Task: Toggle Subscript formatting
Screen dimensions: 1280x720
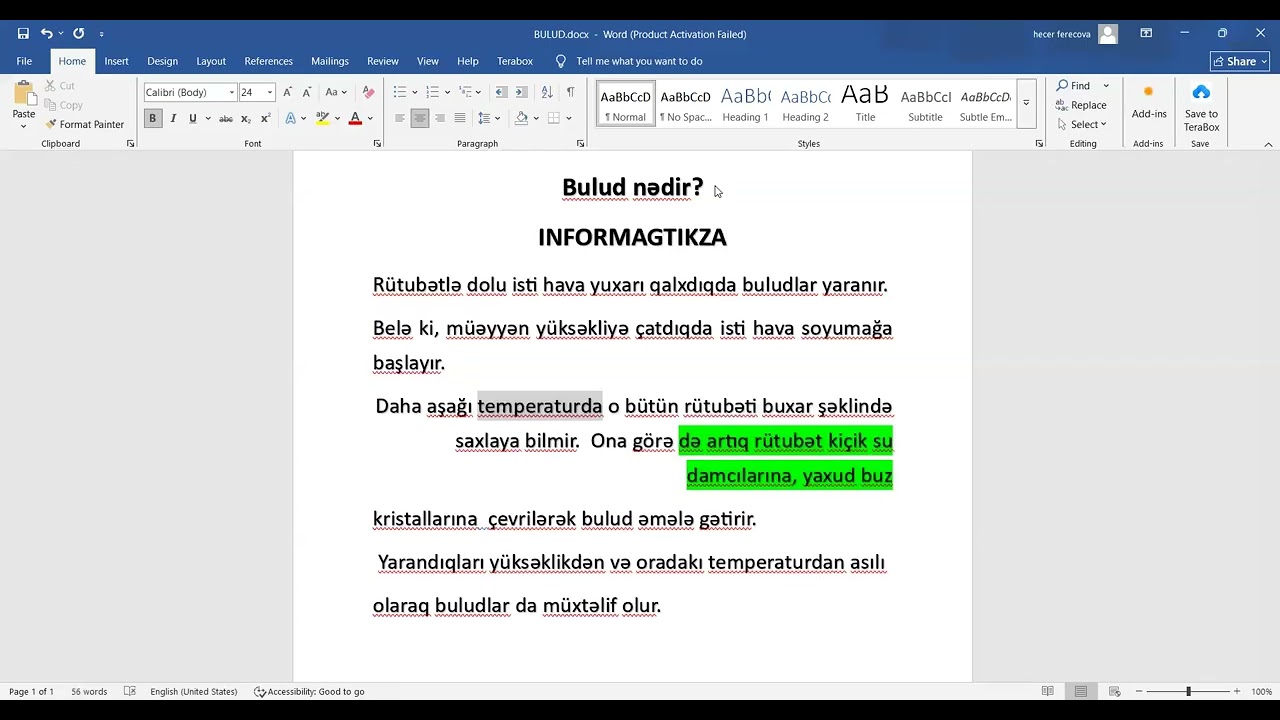Action: tap(246, 118)
